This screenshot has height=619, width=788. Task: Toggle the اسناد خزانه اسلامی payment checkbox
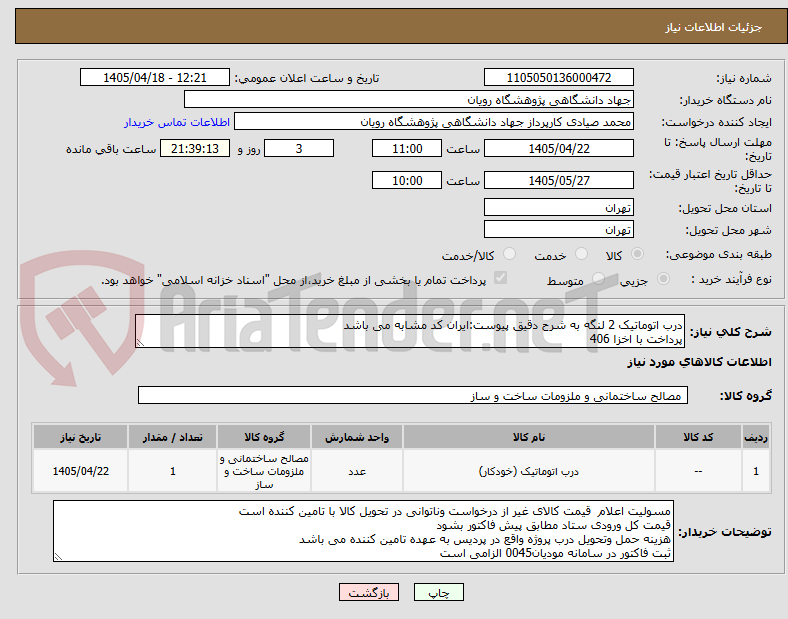pyautogui.click(x=500, y=278)
